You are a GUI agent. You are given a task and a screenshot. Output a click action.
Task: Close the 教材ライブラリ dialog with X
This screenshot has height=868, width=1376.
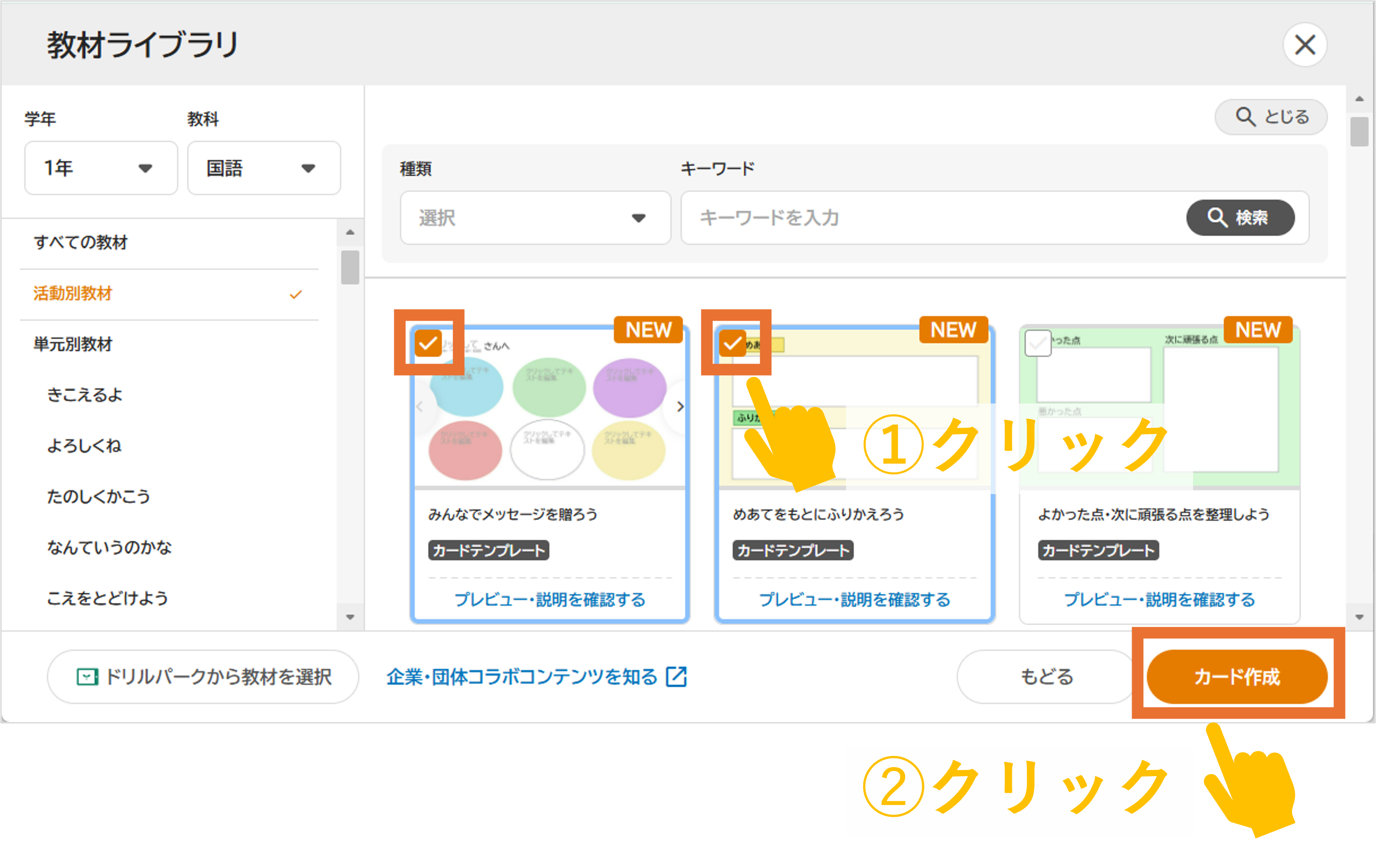(x=1305, y=45)
